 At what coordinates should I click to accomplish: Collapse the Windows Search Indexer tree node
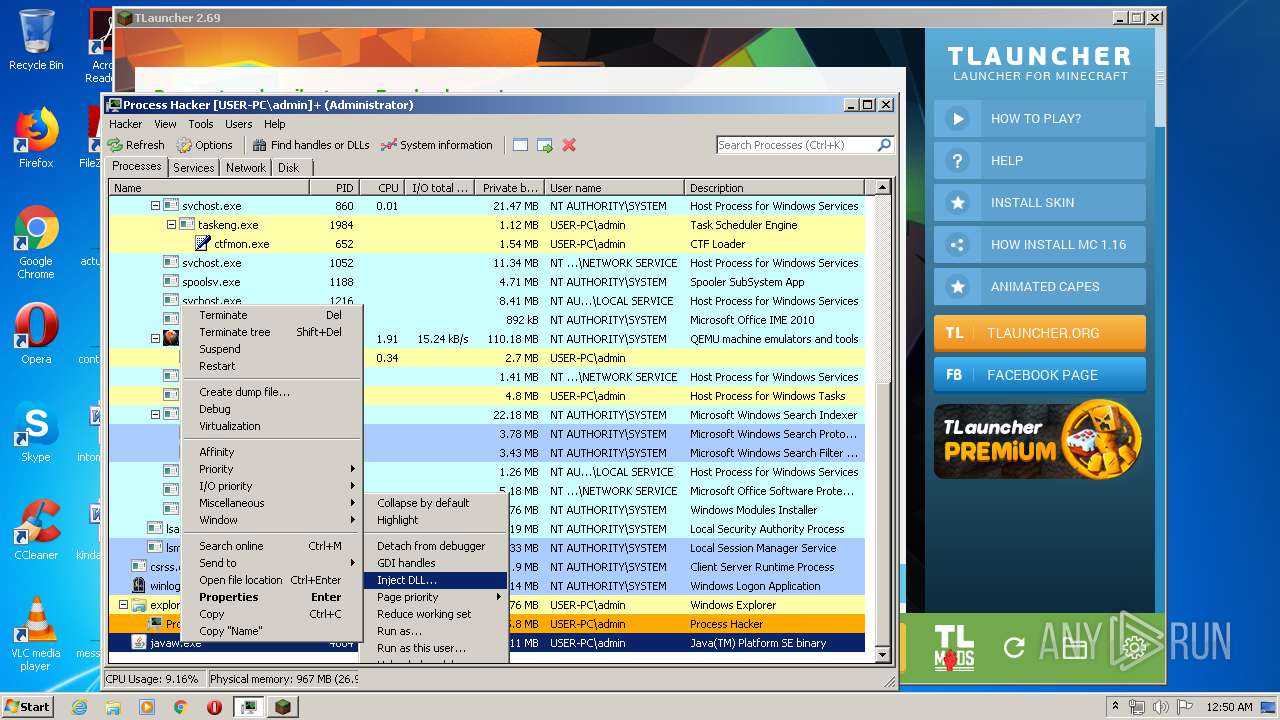[155, 415]
